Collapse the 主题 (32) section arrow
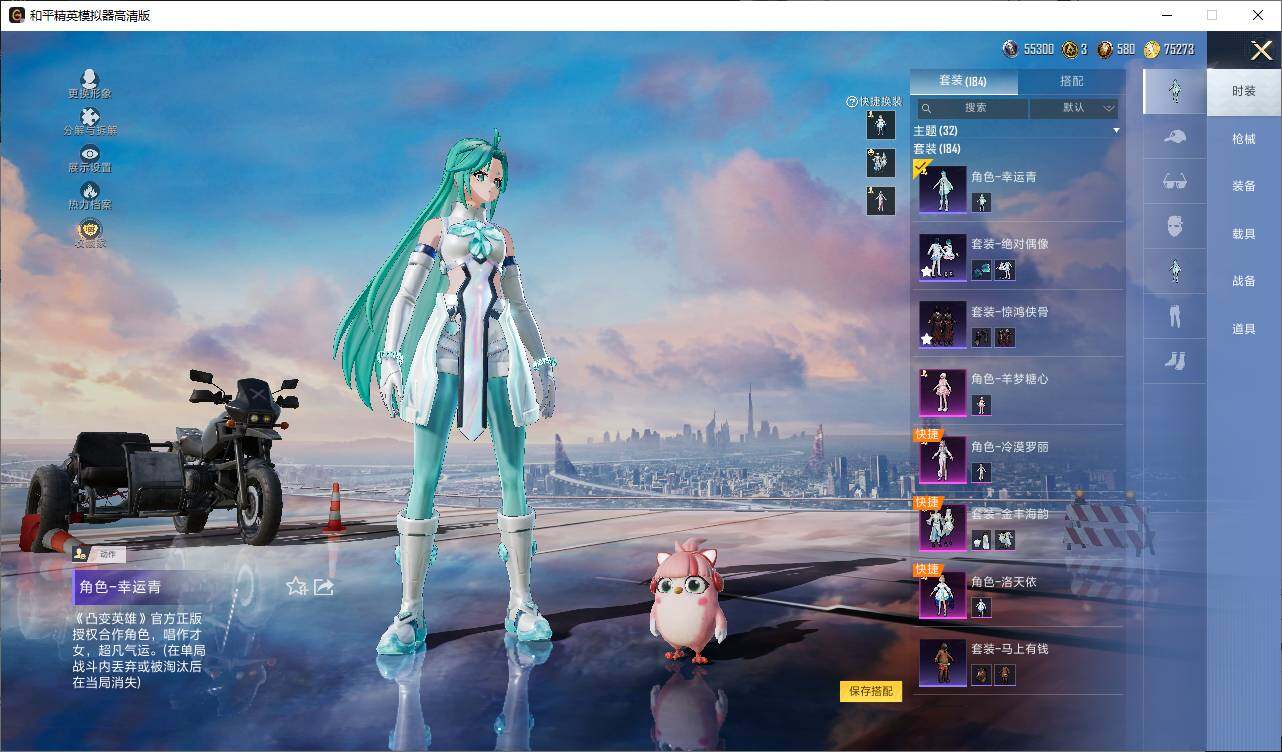 1116,131
